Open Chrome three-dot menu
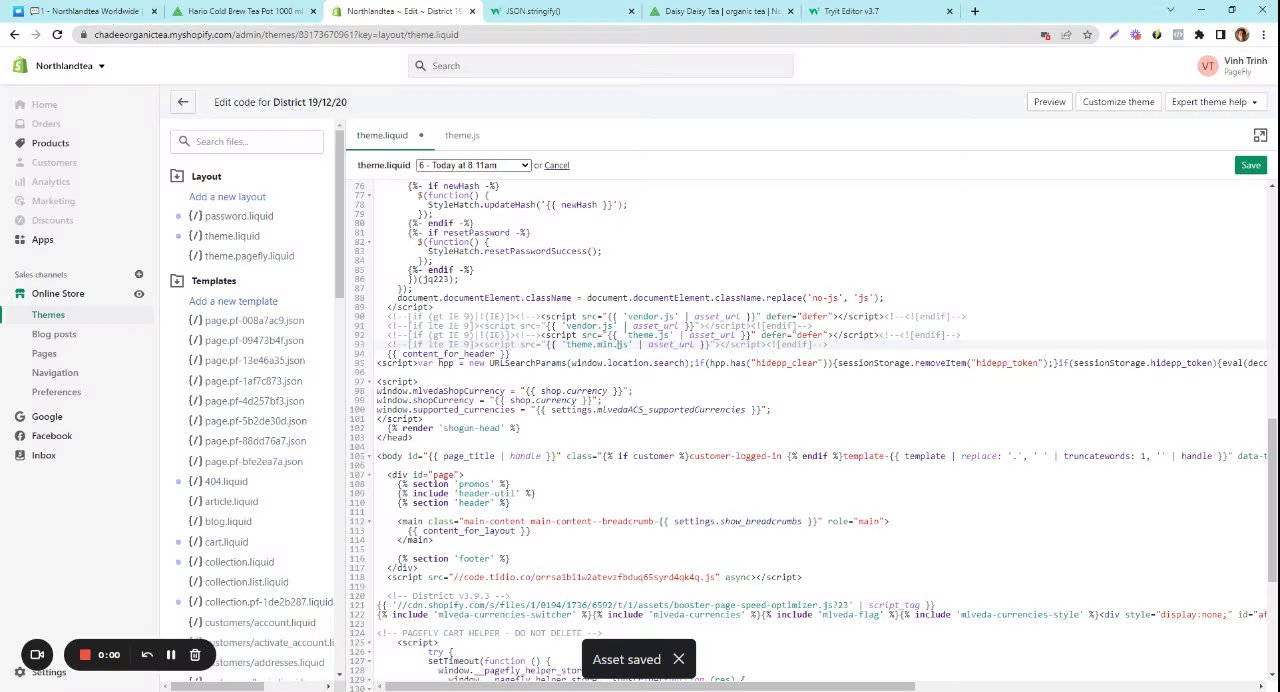 tap(1263, 34)
